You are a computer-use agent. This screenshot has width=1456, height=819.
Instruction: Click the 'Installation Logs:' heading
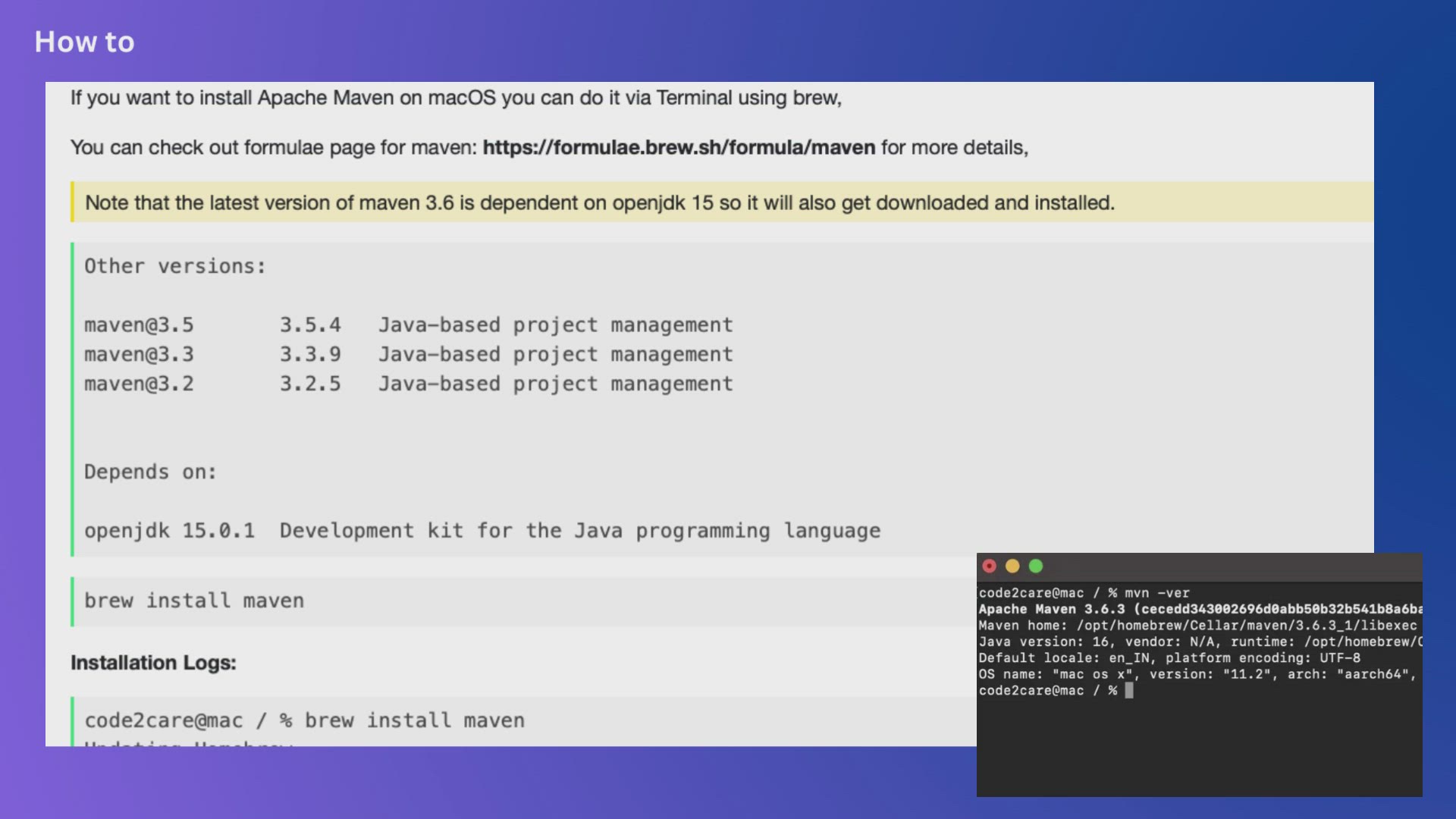tap(153, 663)
